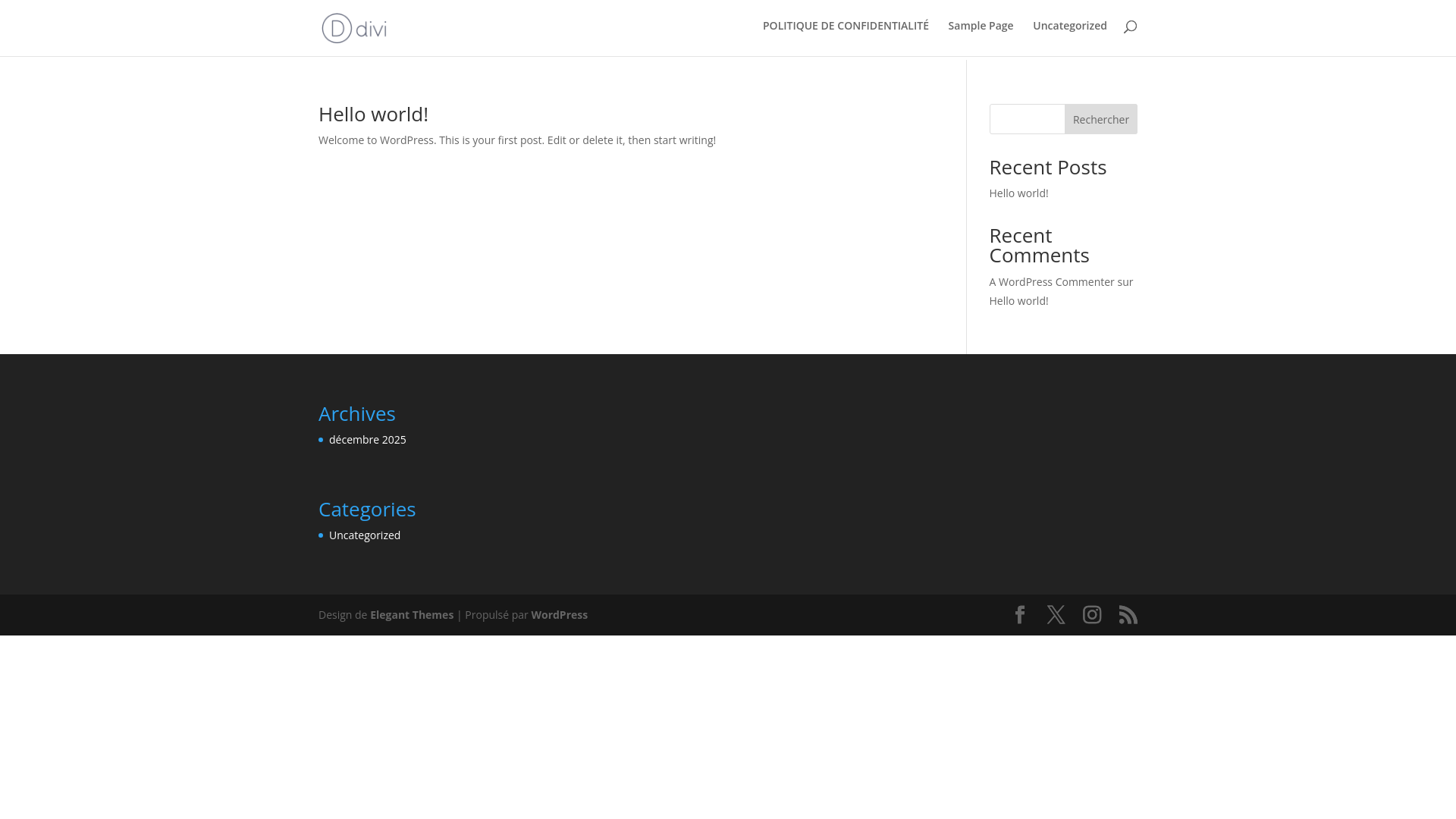Click the Recent Posts heading
1456x819 pixels.
[1048, 167]
